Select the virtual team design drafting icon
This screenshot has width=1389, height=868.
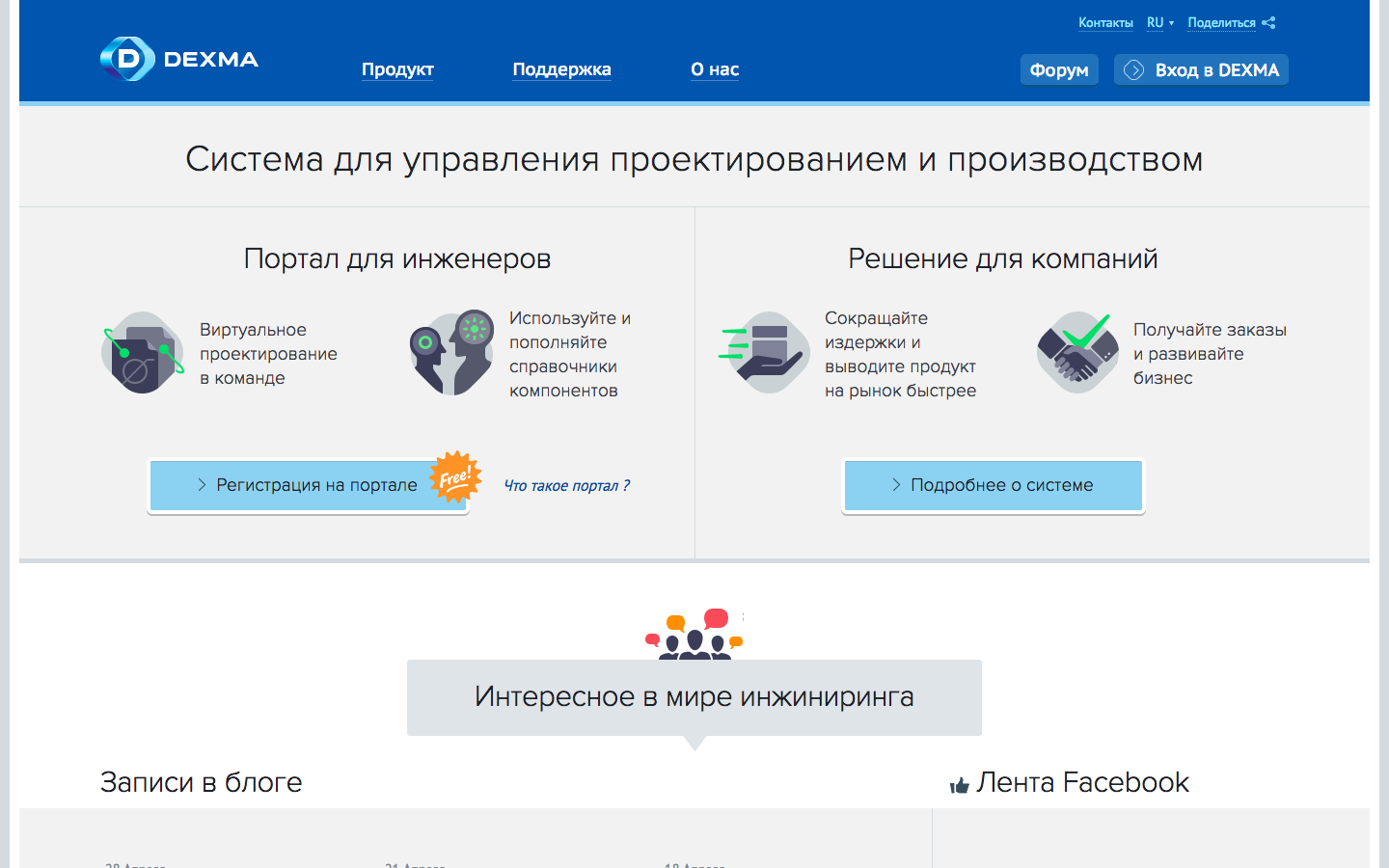coord(142,352)
